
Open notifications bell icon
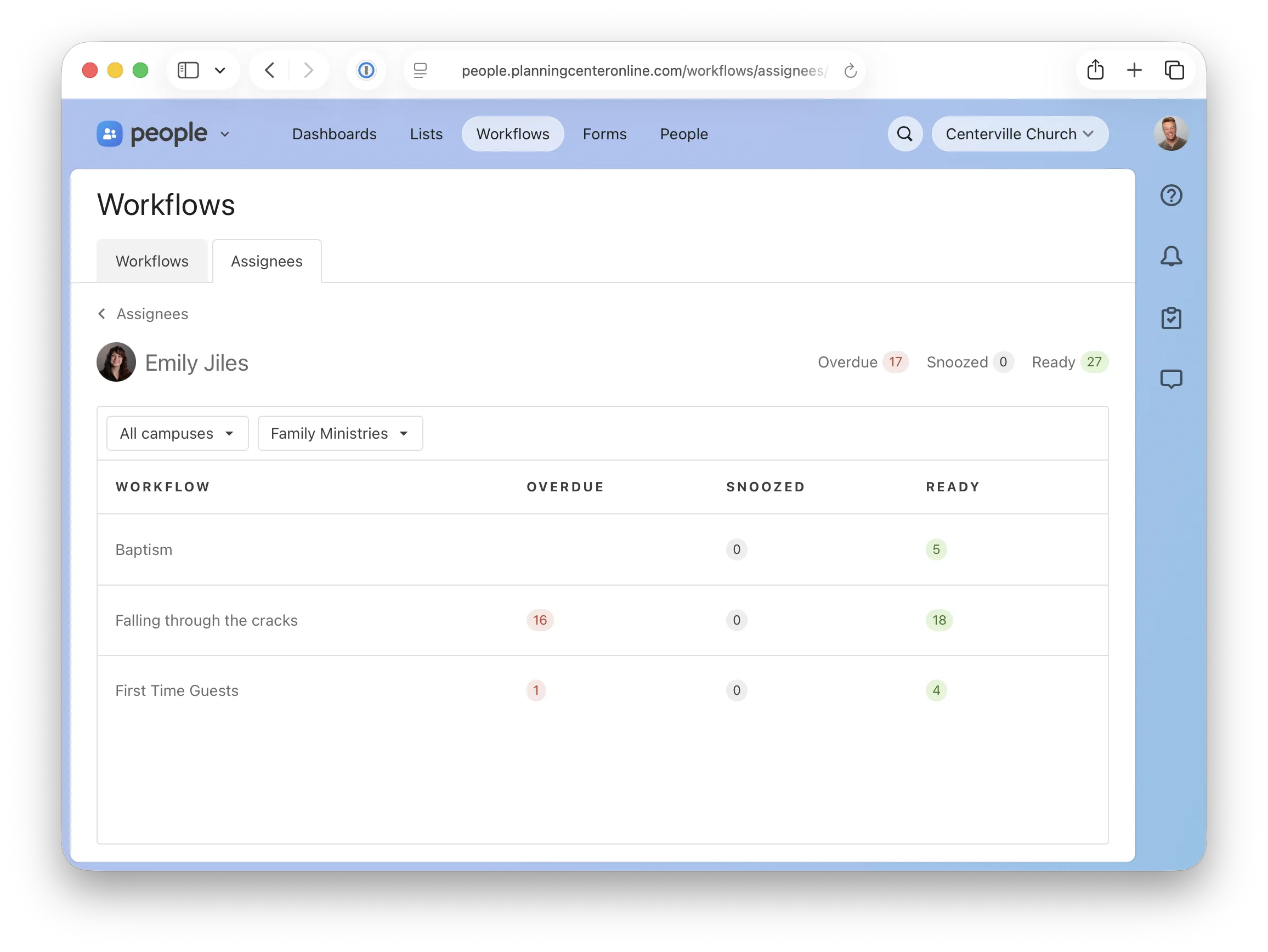coord(1170,256)
